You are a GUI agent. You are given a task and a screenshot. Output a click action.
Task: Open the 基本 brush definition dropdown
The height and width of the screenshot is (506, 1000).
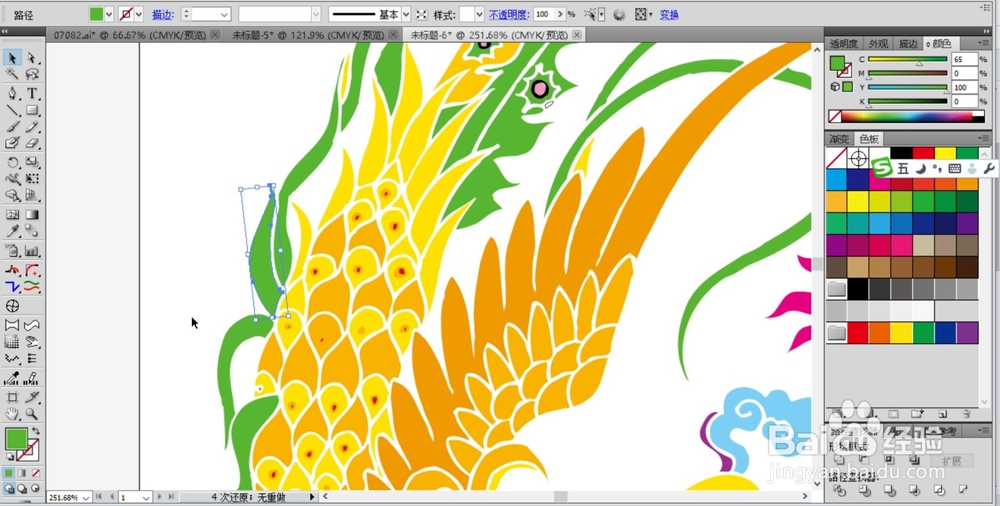pos(406,14)
